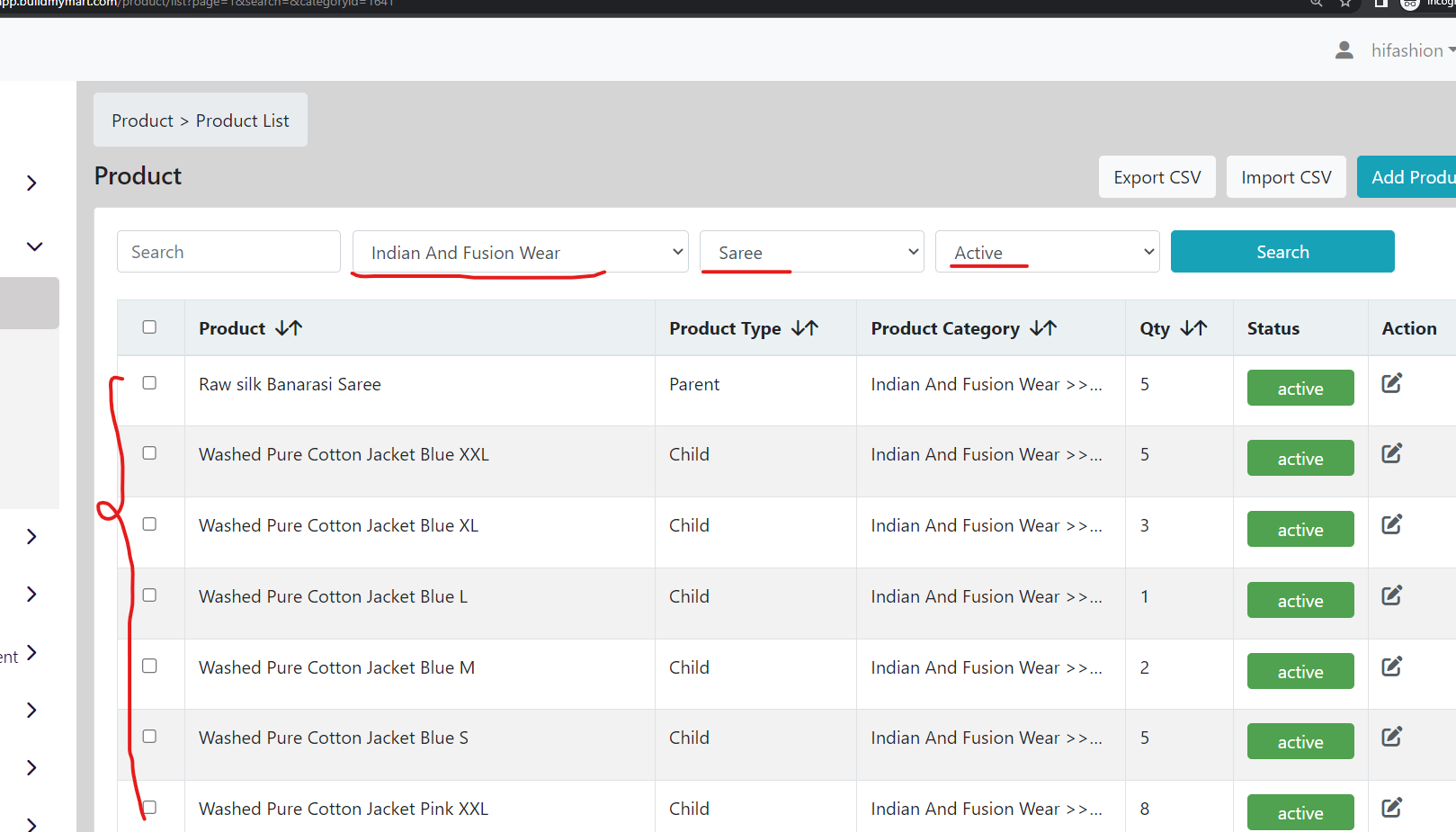The height and width of the screenshot is (832, 1456).
Task: Edit Washed Pure Cotton Jacket Blue M
Action: click(1391, 666)
